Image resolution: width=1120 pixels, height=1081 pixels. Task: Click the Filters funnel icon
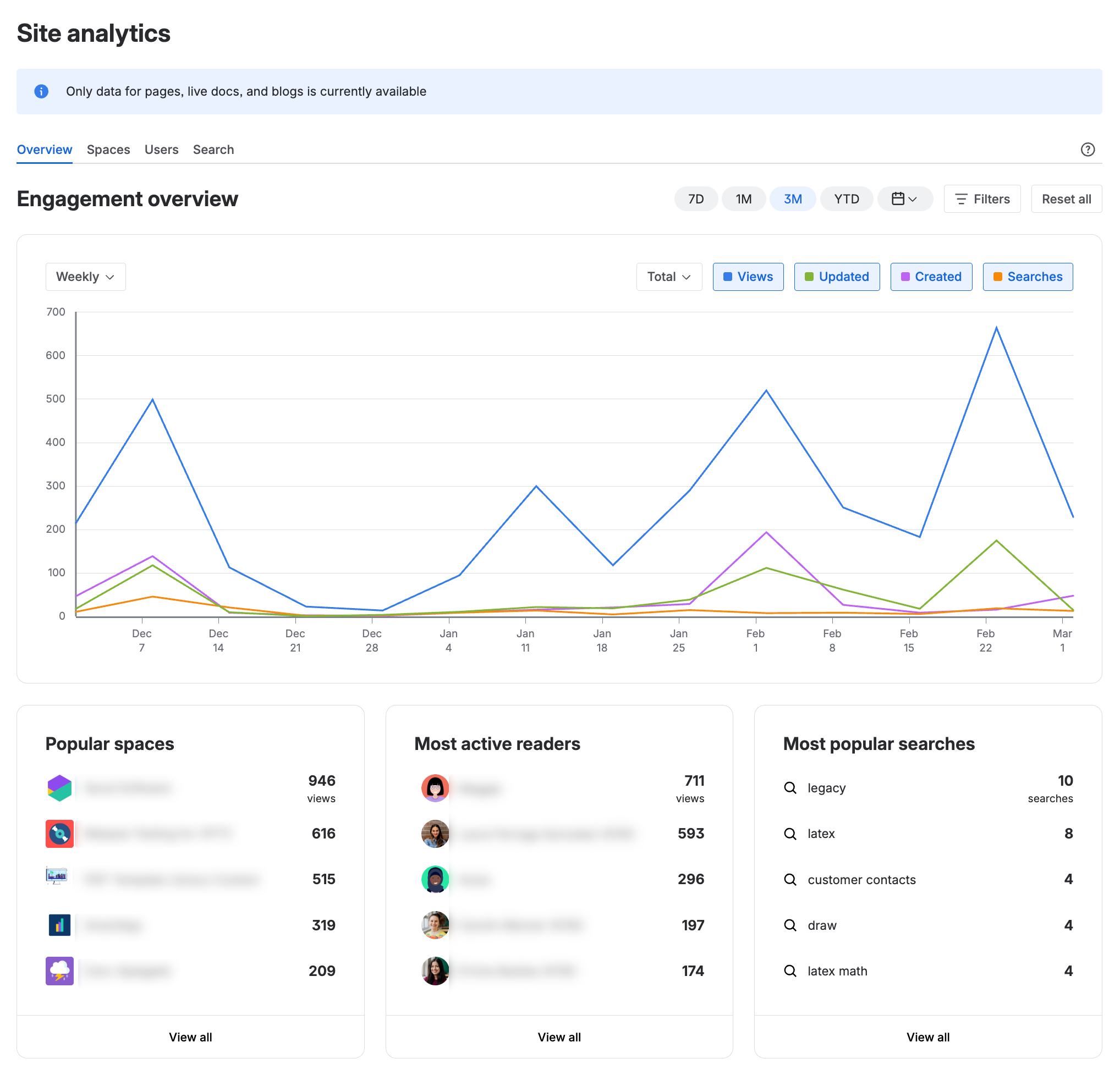pyautogui.click(x=962, y=198)
